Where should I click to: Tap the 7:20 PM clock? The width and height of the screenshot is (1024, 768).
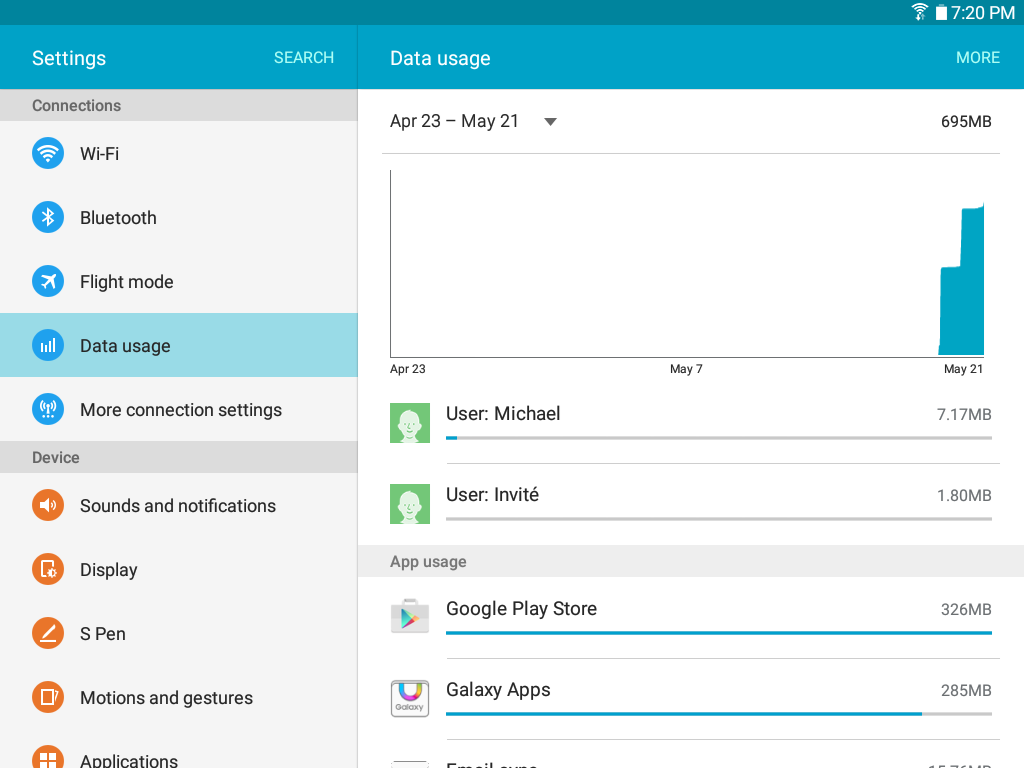(983, 12)
